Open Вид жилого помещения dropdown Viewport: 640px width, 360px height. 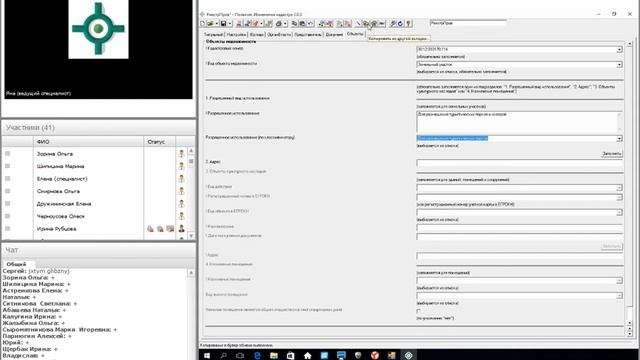tap(619, 296)
